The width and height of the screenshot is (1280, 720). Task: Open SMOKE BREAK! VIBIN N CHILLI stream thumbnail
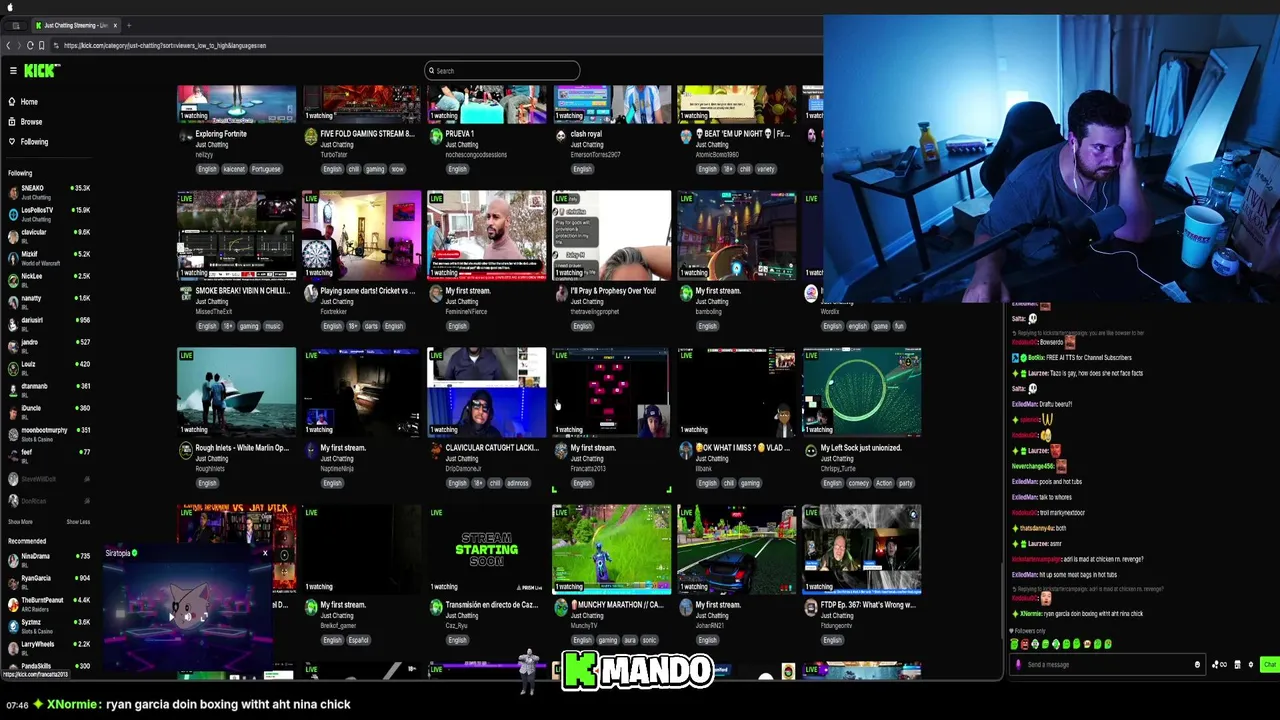236,236
